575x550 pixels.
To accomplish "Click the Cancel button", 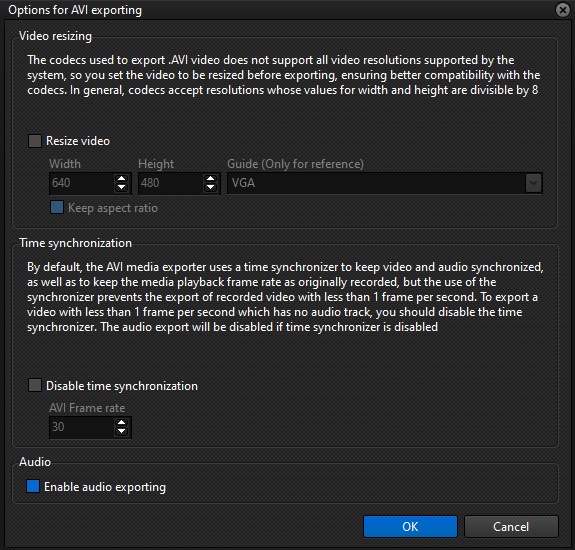I will pyautogui.click(x=511, y=527).
